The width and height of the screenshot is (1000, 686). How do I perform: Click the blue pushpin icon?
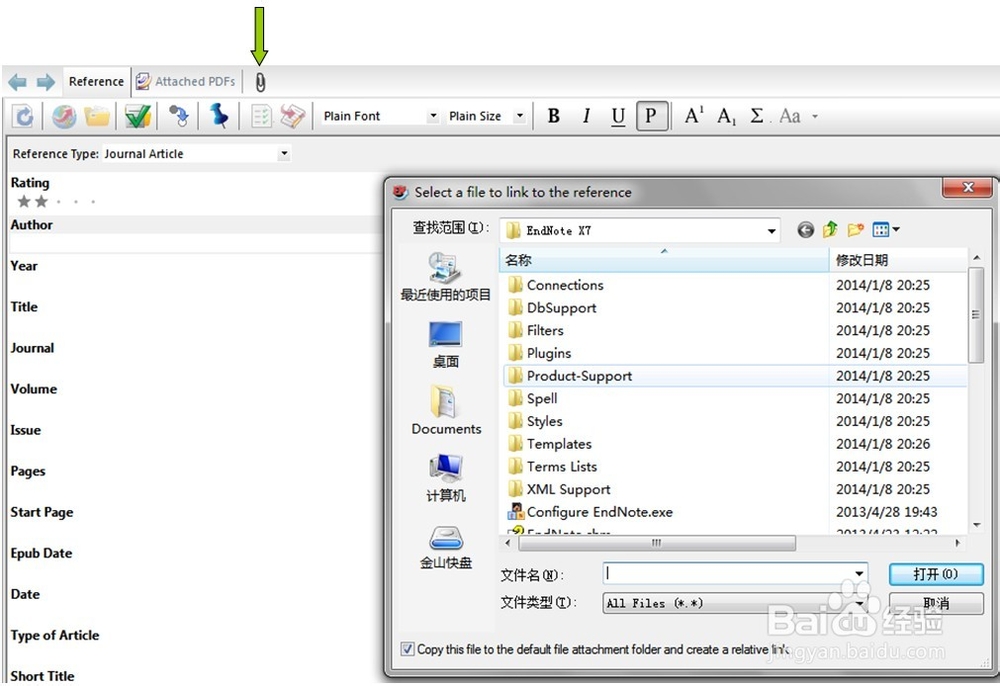point(219,116)
